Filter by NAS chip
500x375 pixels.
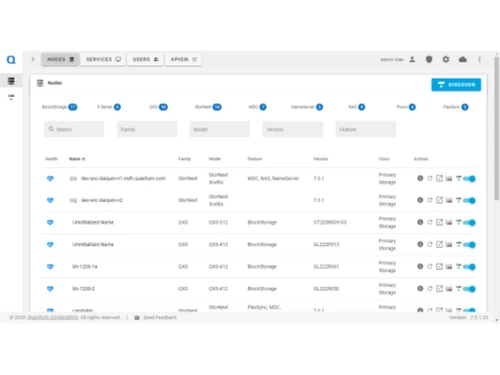[356, 107]
